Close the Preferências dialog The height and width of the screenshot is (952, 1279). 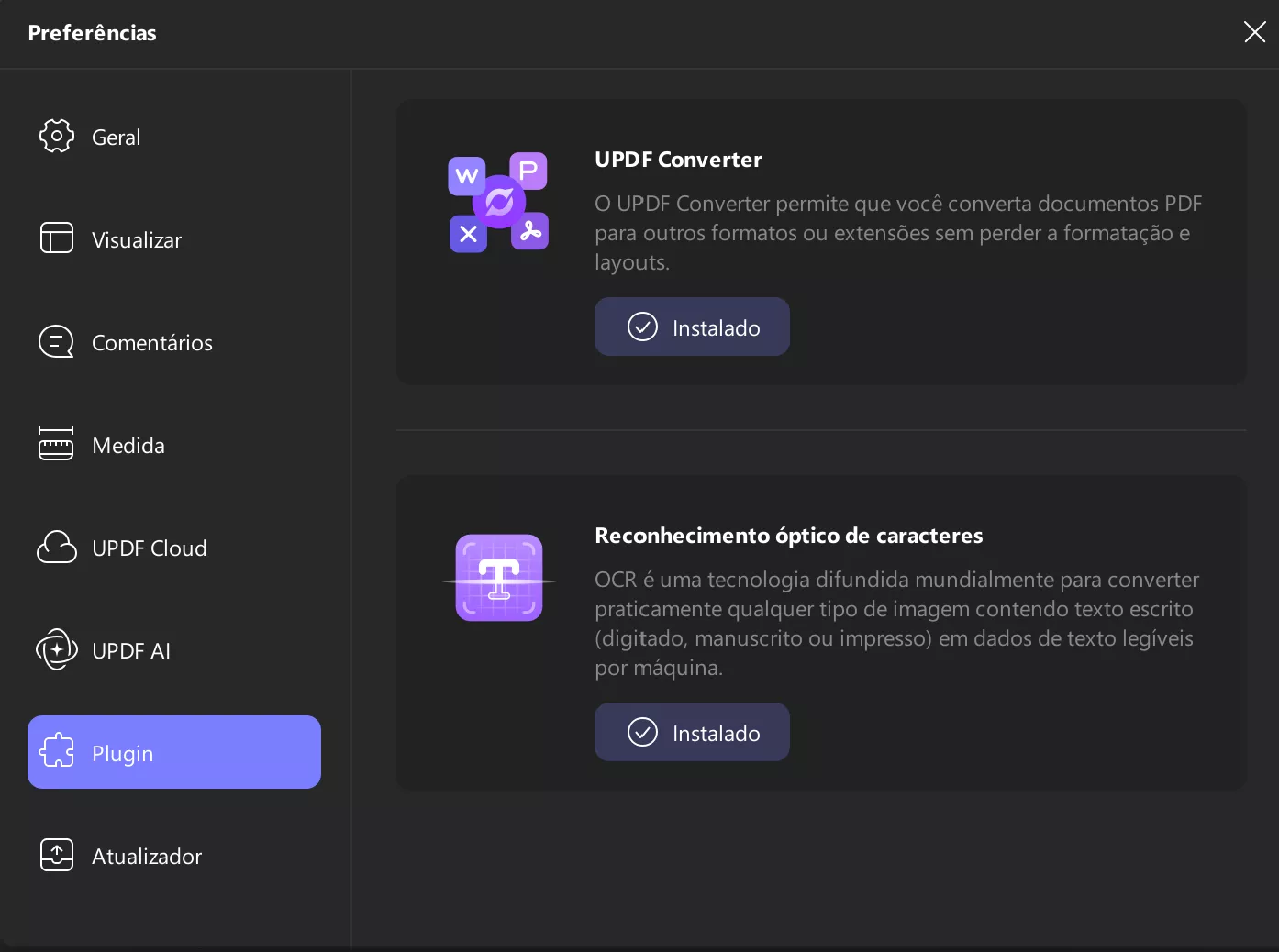point(1254,32)
